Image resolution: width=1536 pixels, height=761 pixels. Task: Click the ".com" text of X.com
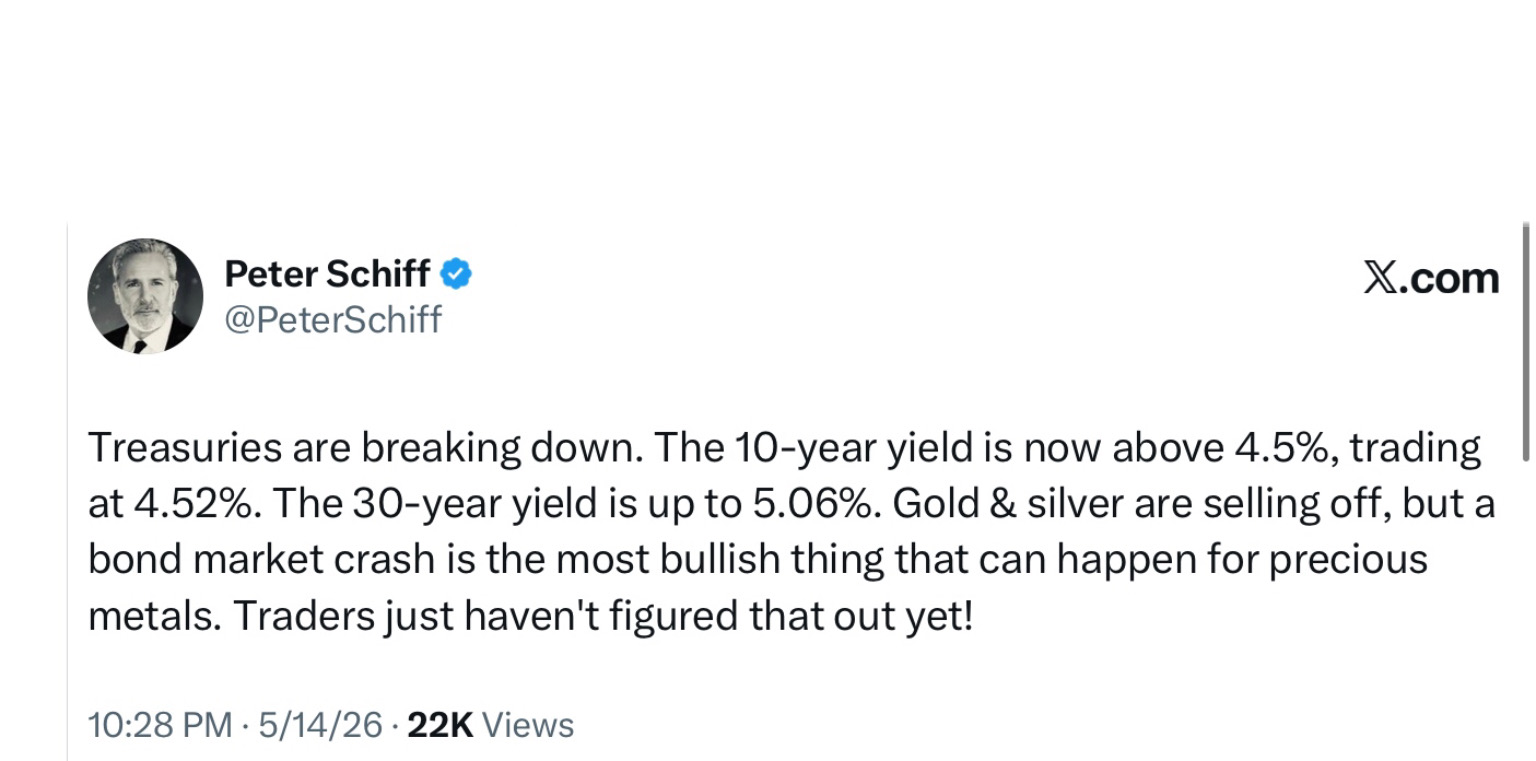point(1449,279)
